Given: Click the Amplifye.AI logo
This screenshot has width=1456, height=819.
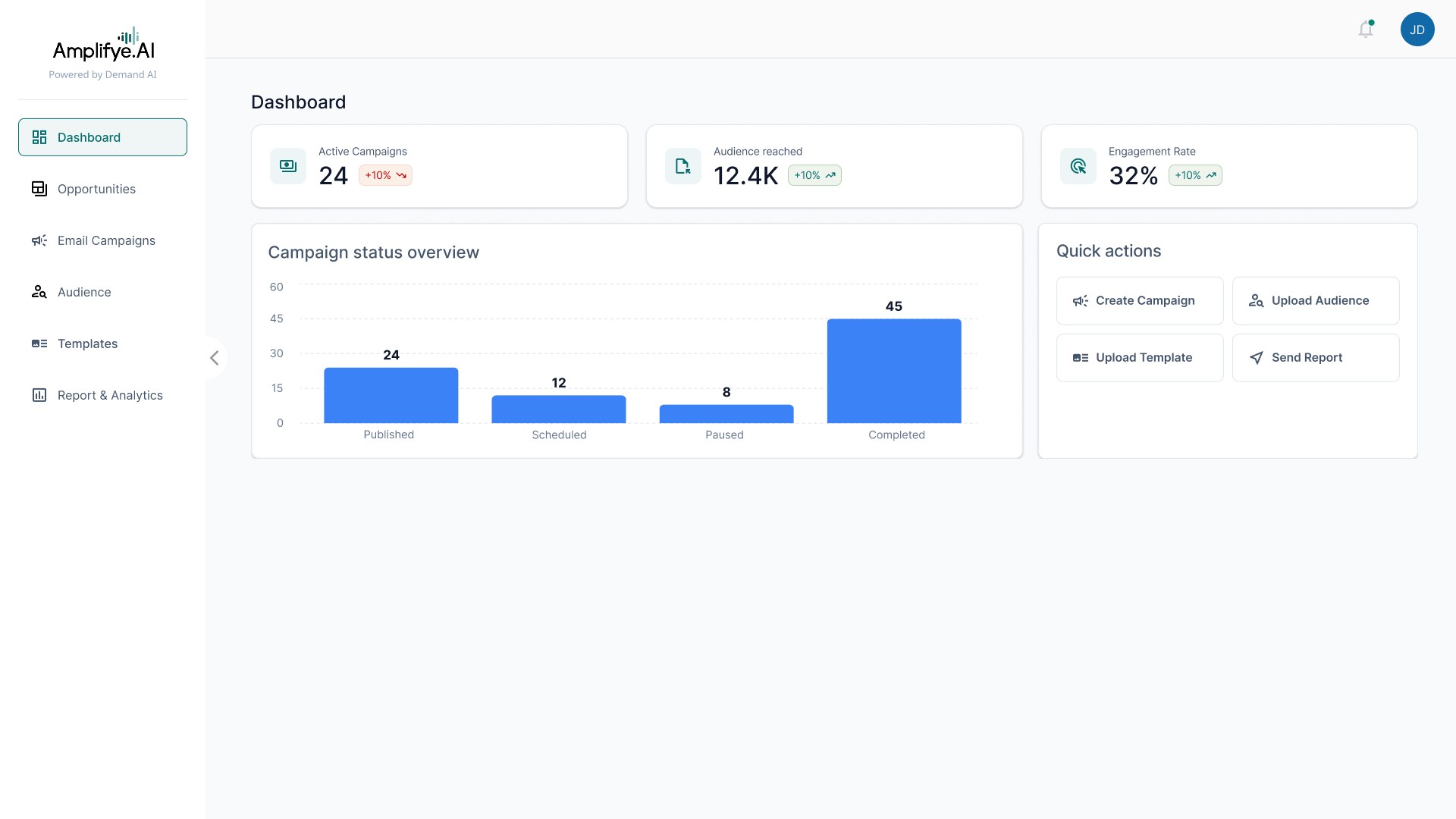Looking at the screenshot, I should (x=103, y=45).
